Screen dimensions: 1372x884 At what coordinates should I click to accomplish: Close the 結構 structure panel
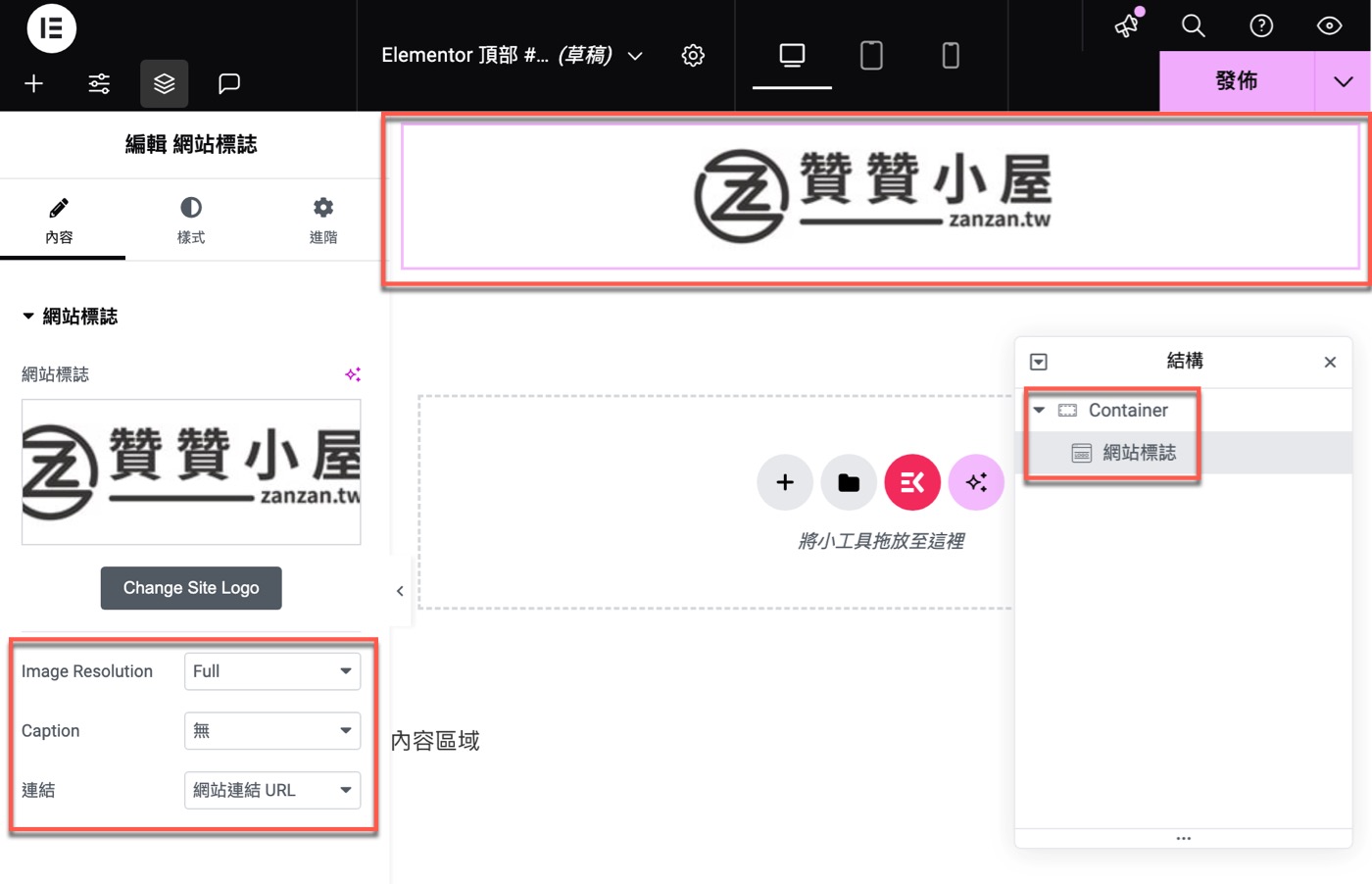click(x=1330, y=362)
